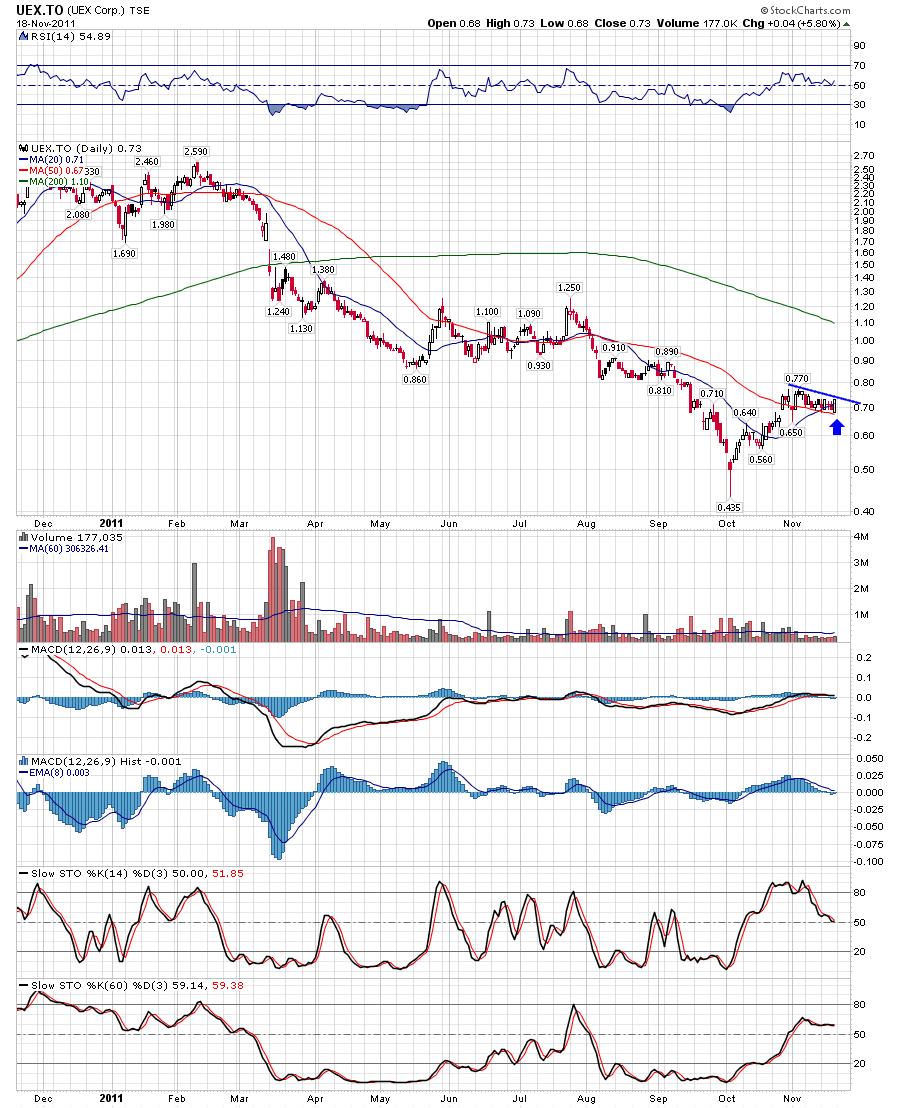Select the (UEX Corp.) company name
The image size is (900, 1108).
tap(96, 11)
